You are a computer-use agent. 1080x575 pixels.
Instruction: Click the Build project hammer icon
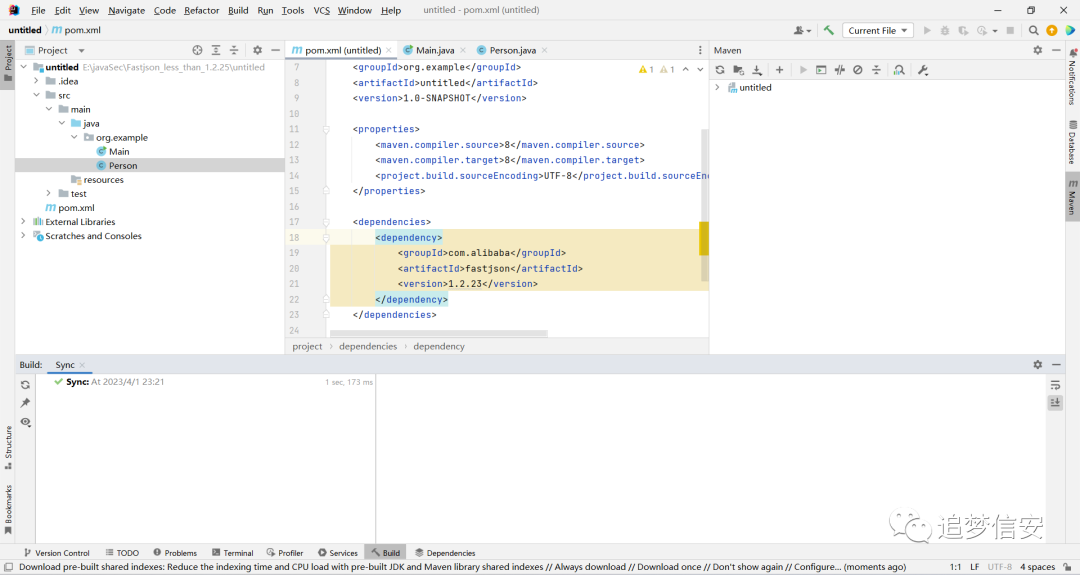click(x=829, y=30)
